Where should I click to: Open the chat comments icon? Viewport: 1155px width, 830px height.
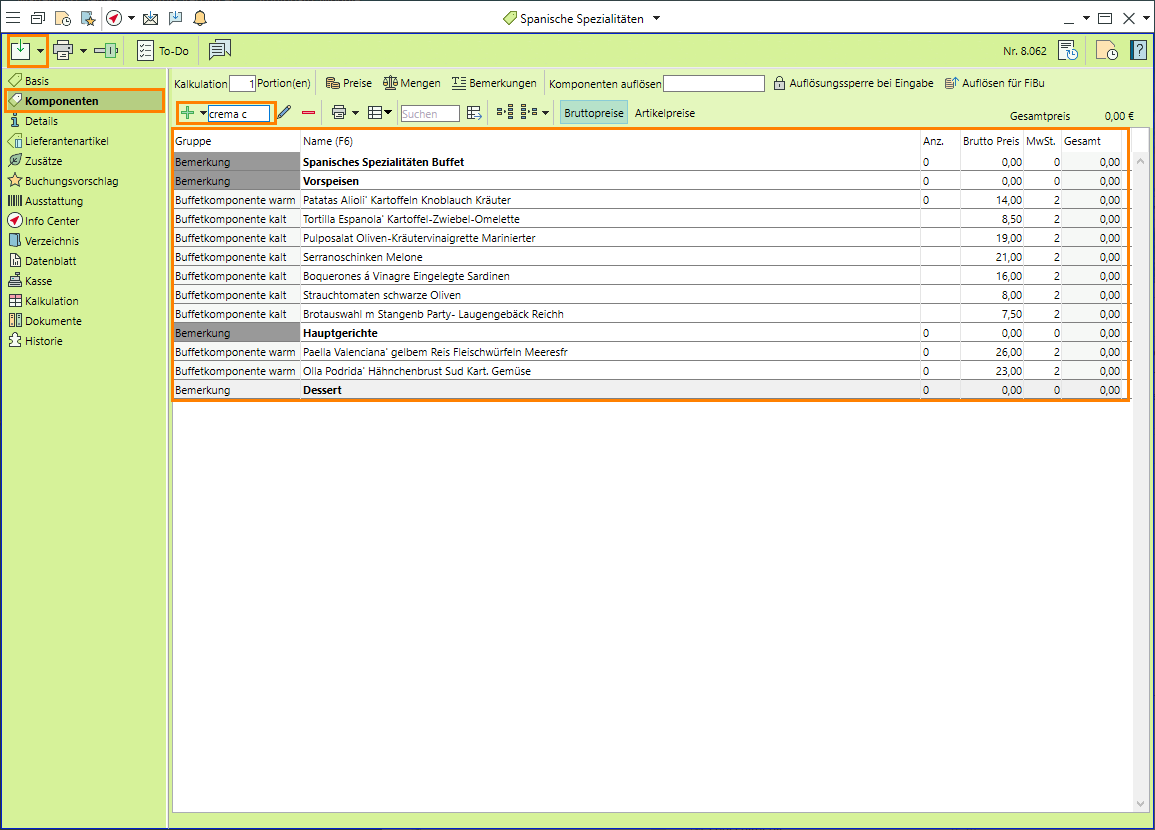220,50
